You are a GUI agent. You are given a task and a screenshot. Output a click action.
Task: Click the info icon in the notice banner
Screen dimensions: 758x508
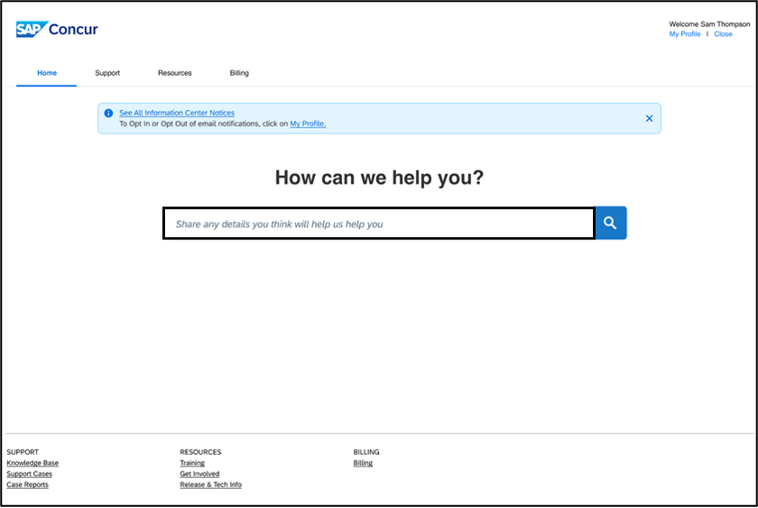point(109,113)
